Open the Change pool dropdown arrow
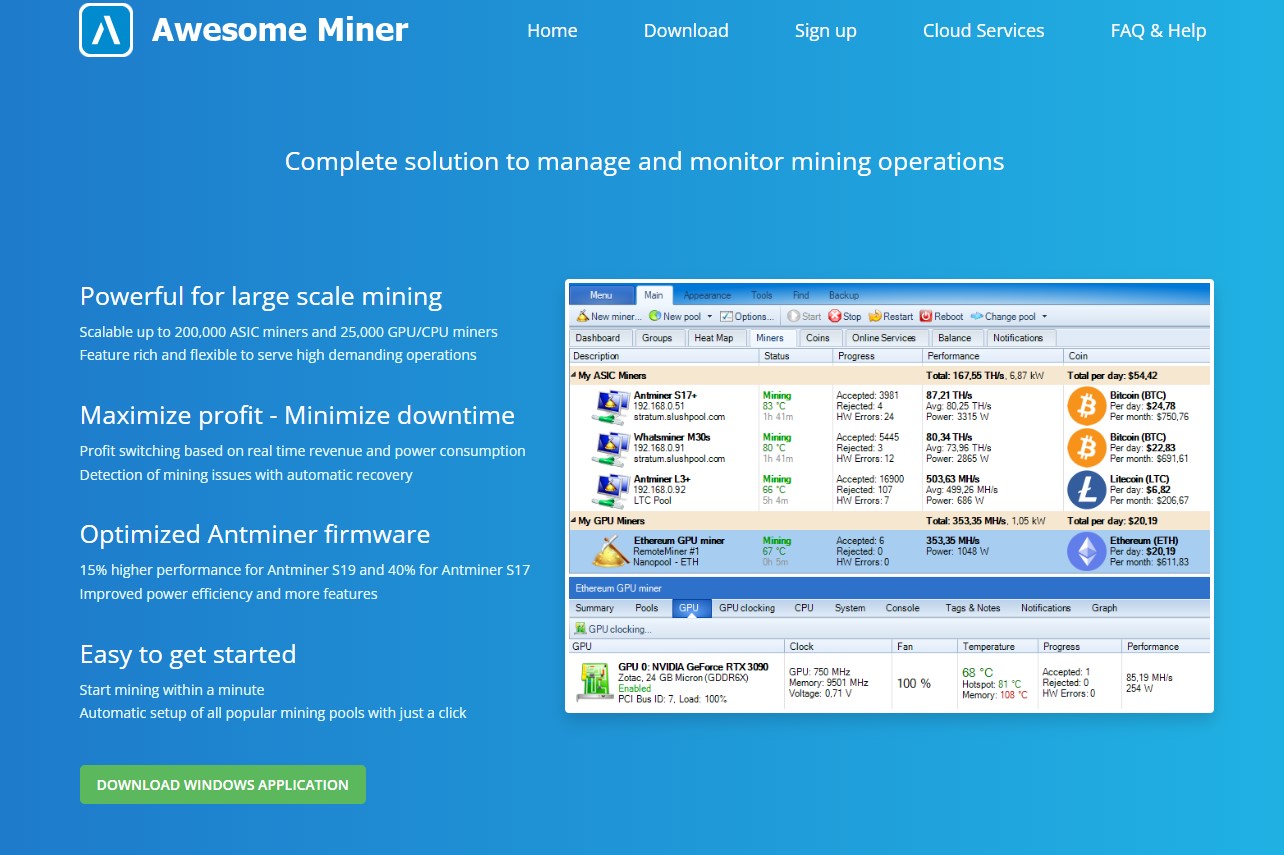 click(x=1044, y=316)
